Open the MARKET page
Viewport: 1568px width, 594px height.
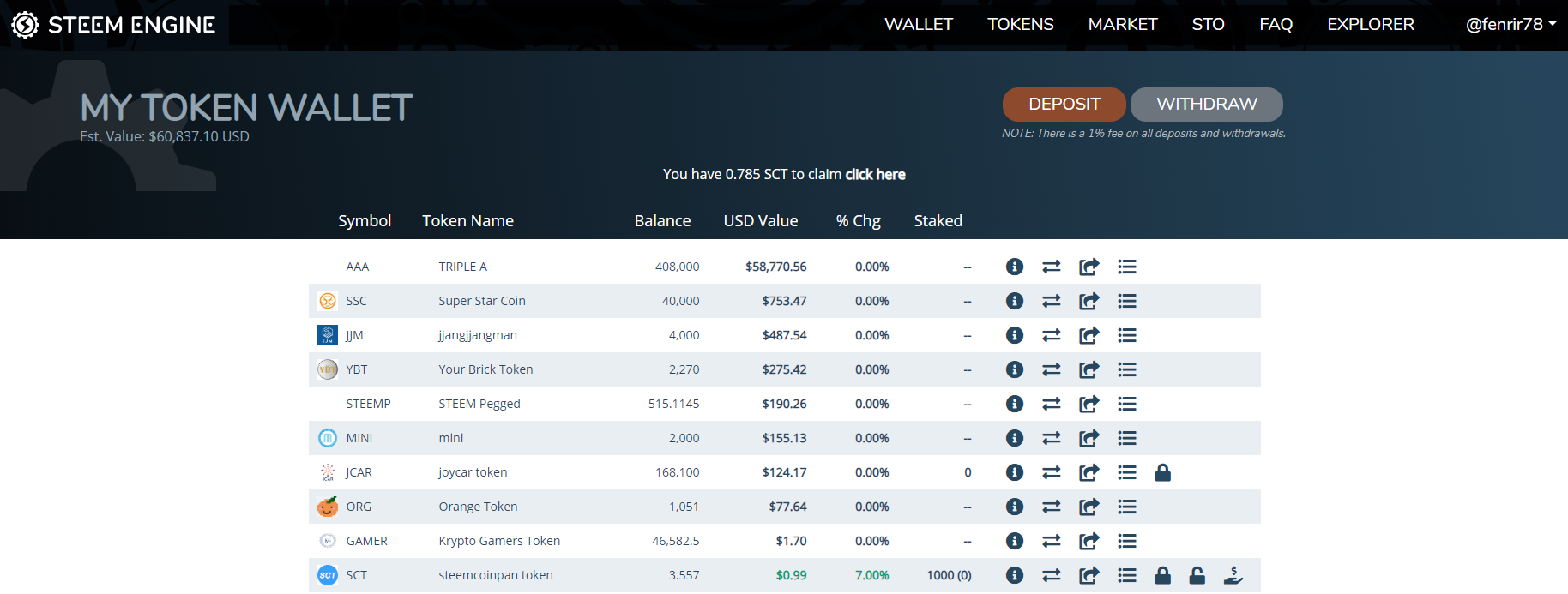pyautogui.click(x=1123, y=24)
